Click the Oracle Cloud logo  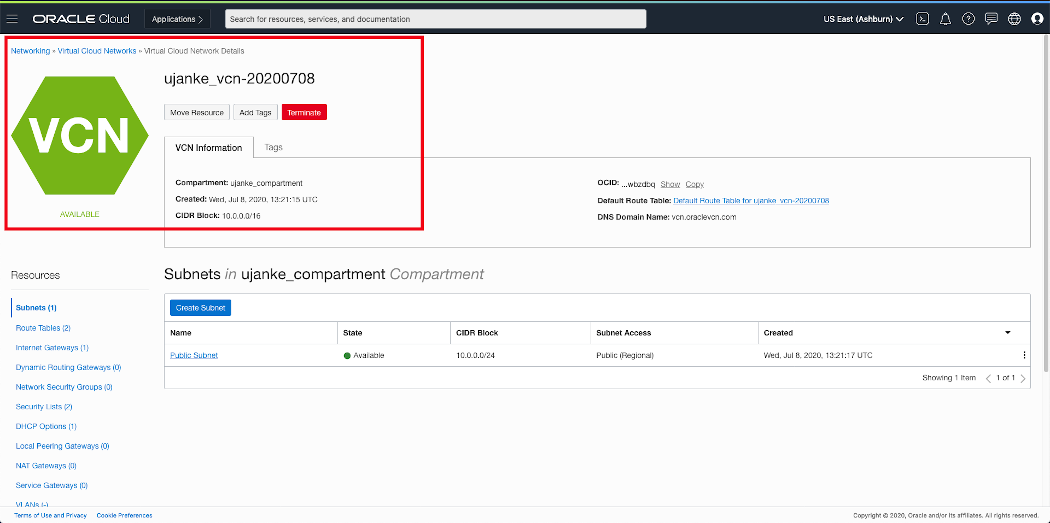click(82, 19)
